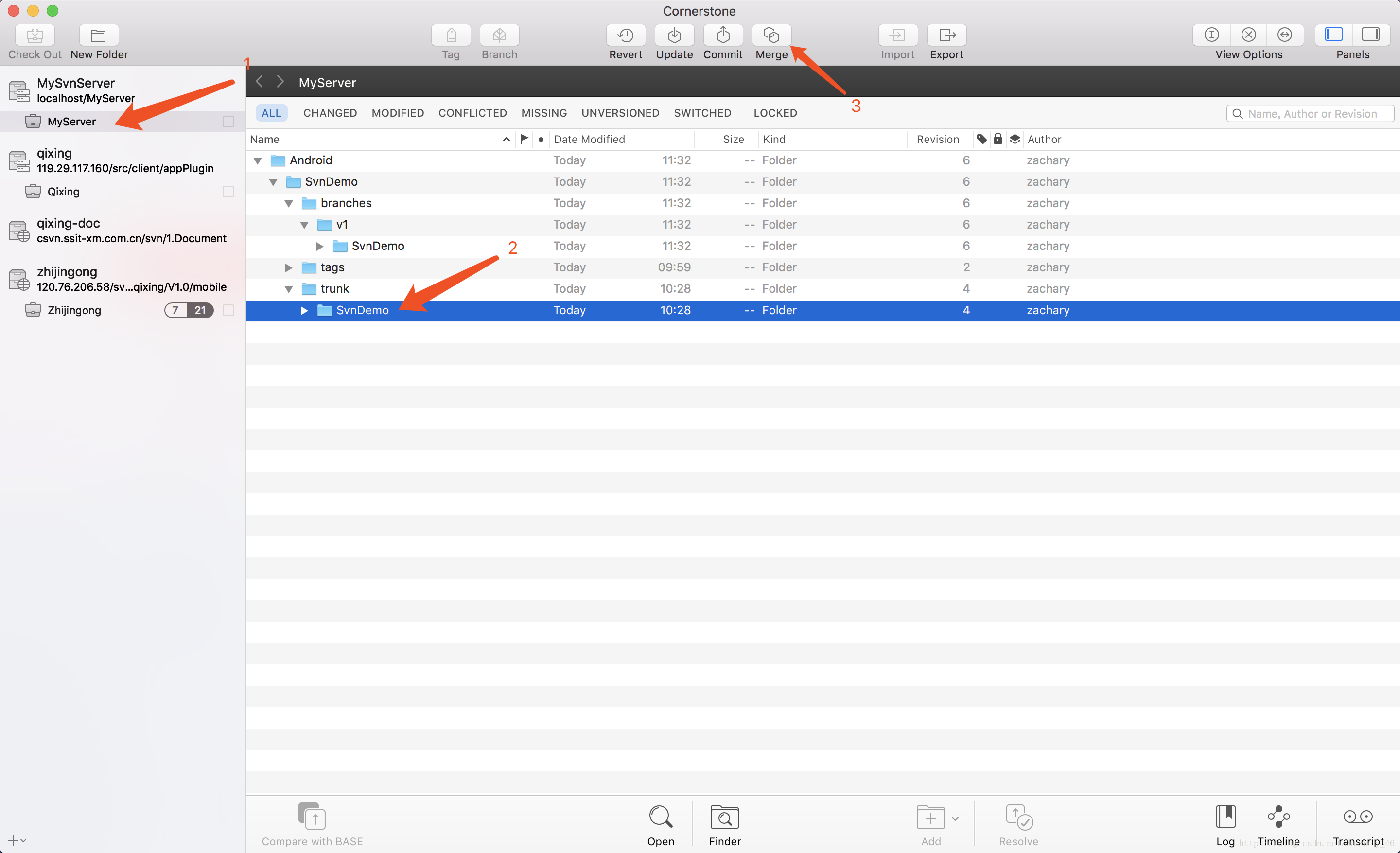Click the Branch toolbar icon

pos(499,35)
